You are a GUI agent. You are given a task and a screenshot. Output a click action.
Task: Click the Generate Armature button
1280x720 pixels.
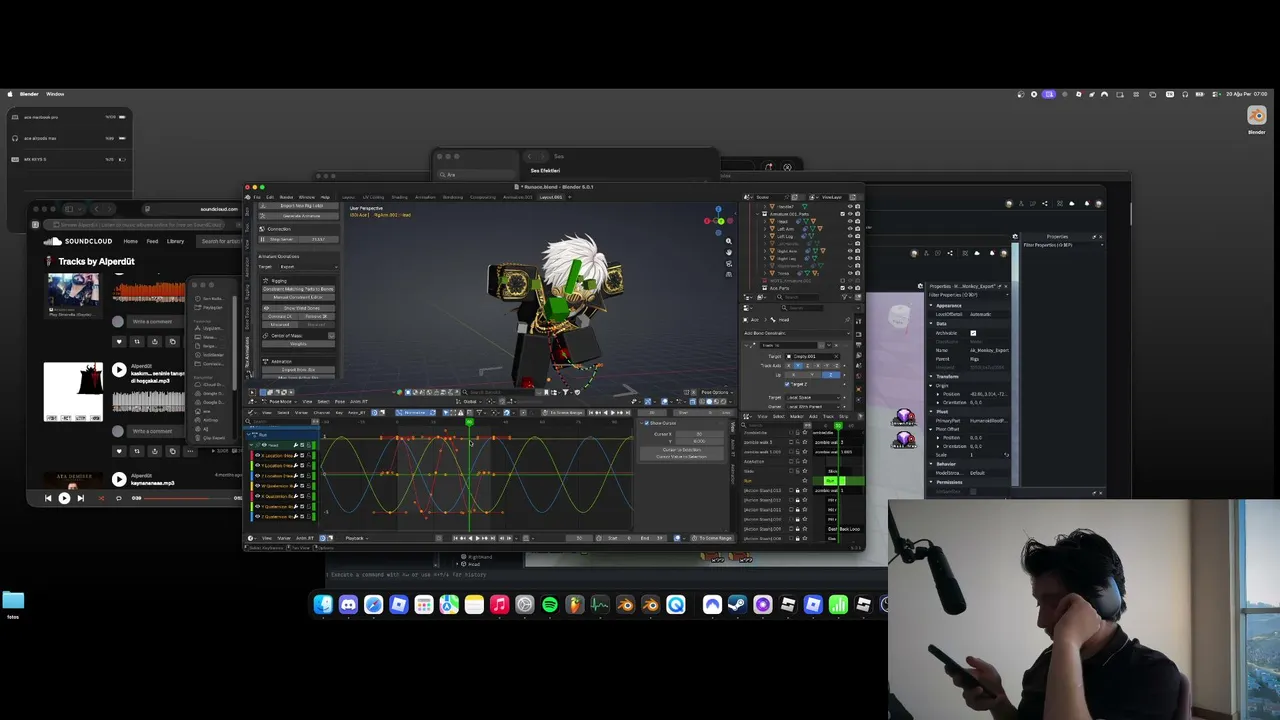click(301, 216)
